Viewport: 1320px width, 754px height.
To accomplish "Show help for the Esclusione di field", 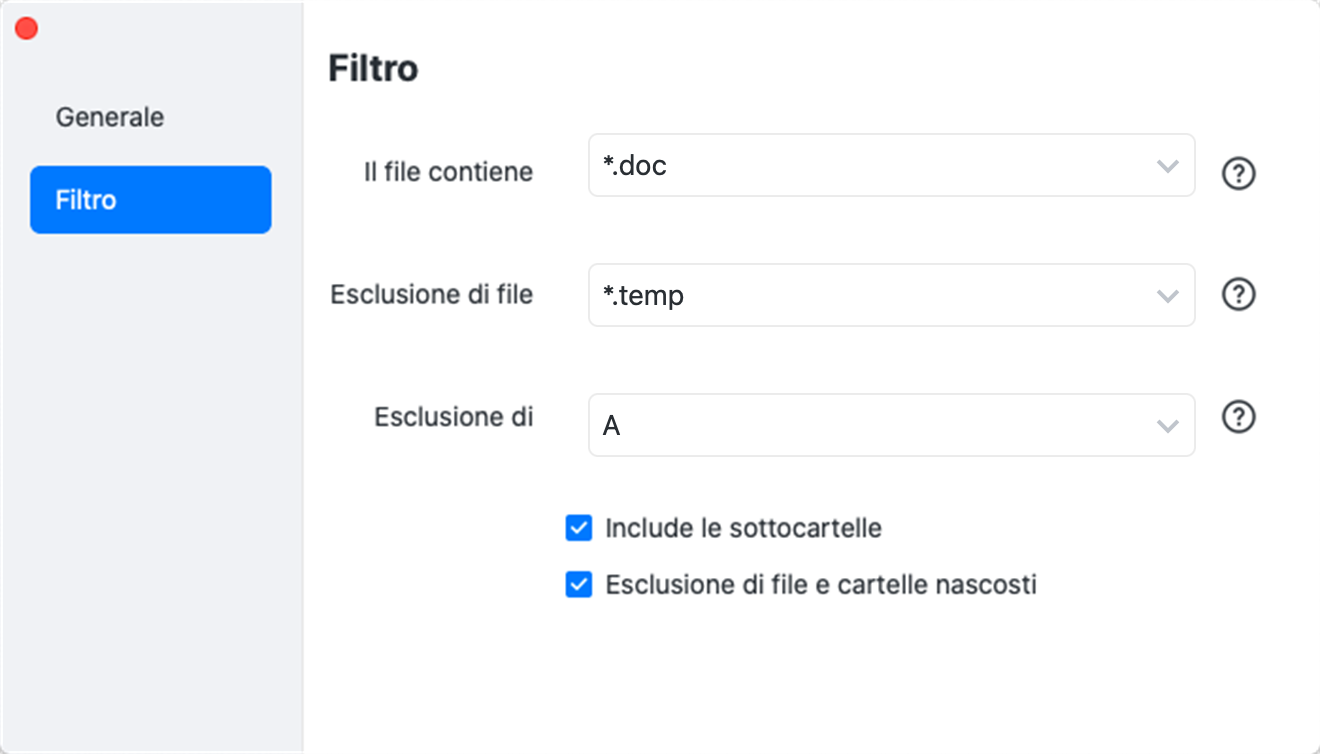I will coord(1238,417).
